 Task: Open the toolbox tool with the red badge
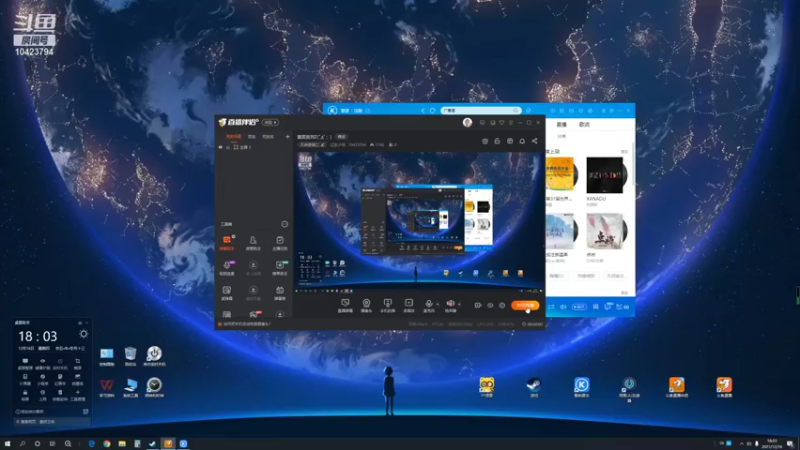[253, 314]
